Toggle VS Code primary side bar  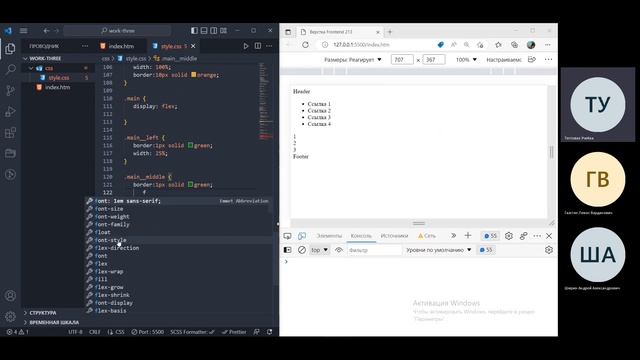[194, 31]
